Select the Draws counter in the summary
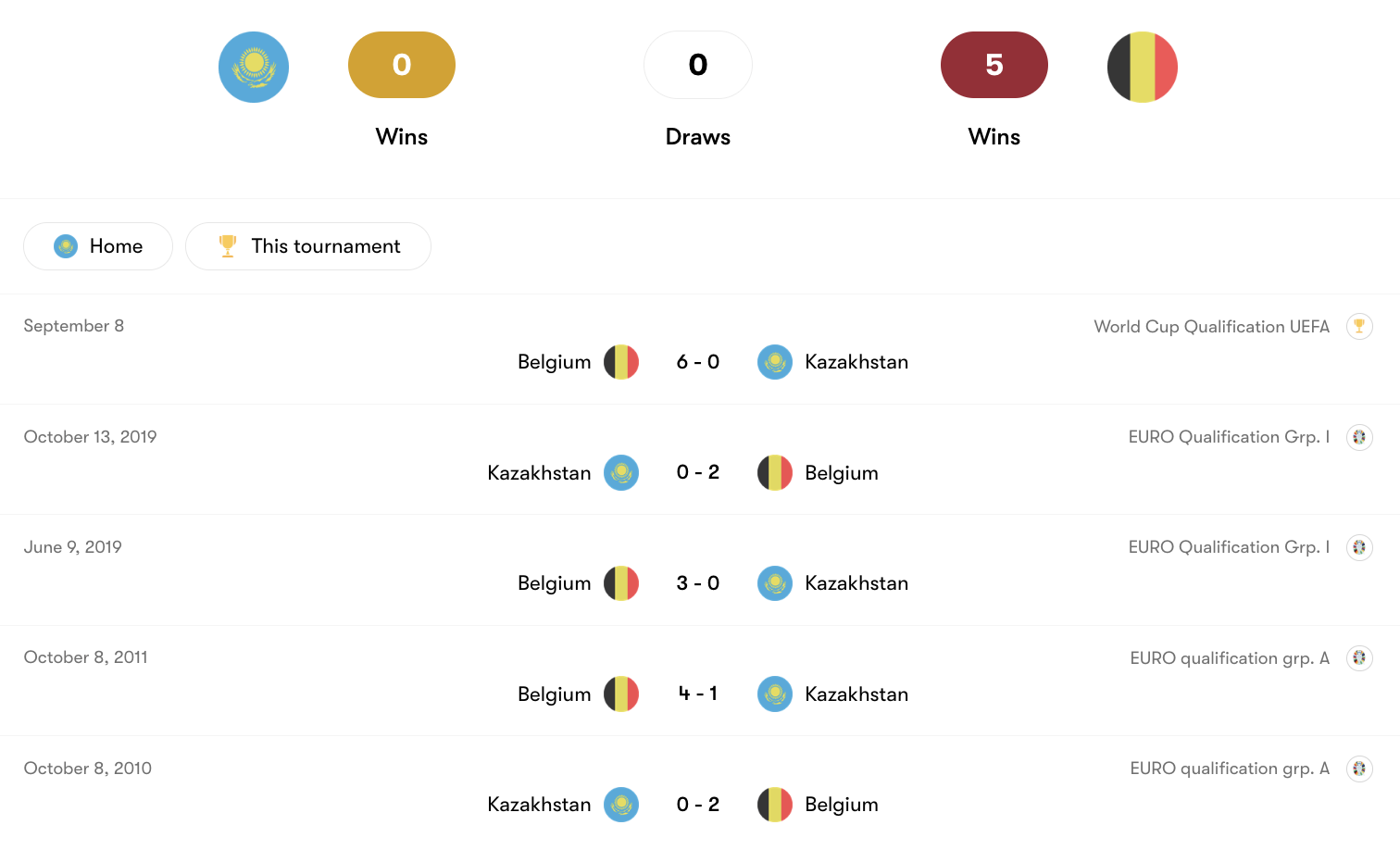1400x850 pixels. [x=698, y=65]
